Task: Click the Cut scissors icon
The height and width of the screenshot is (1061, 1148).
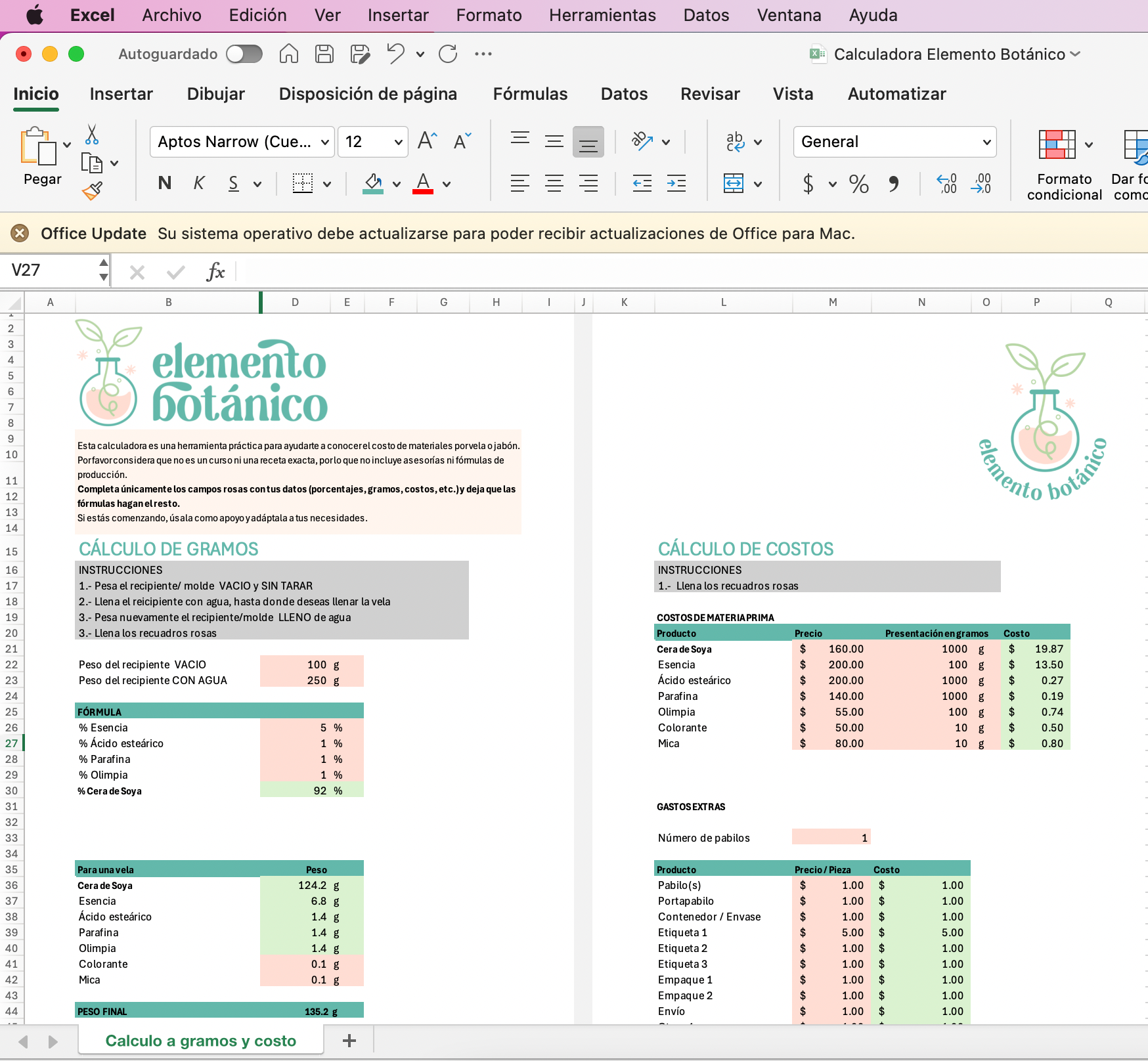Action: (92, 135)
